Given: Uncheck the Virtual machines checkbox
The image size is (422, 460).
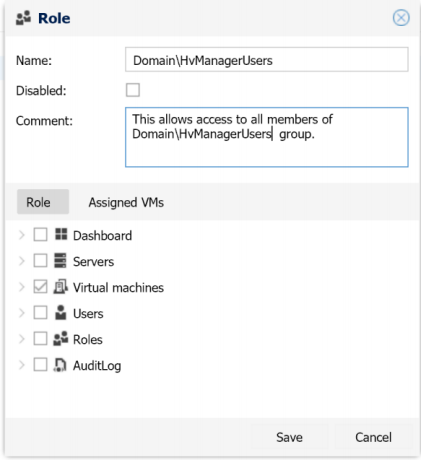Looking at the screenshot, I should tap(40, 287).
